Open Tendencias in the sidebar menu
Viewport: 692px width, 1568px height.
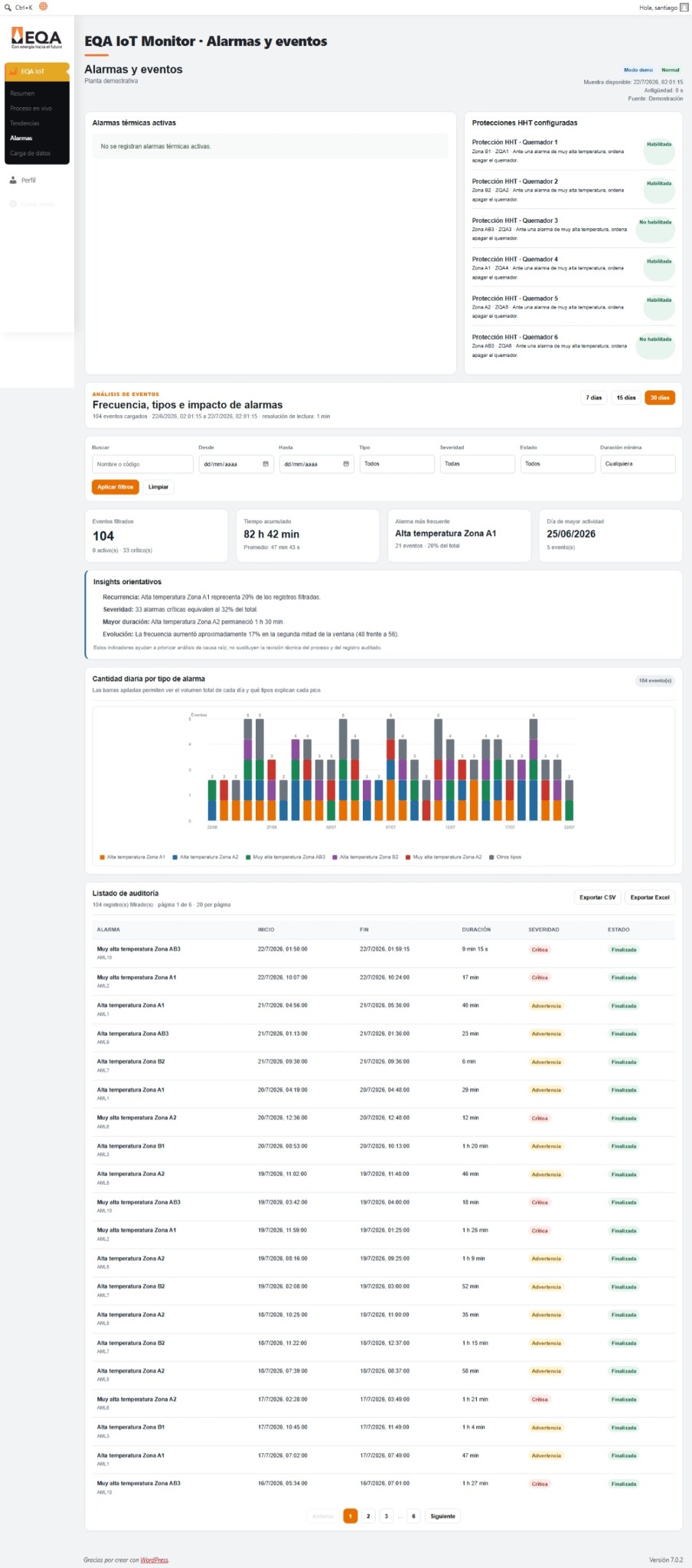(x=24, y=123)
